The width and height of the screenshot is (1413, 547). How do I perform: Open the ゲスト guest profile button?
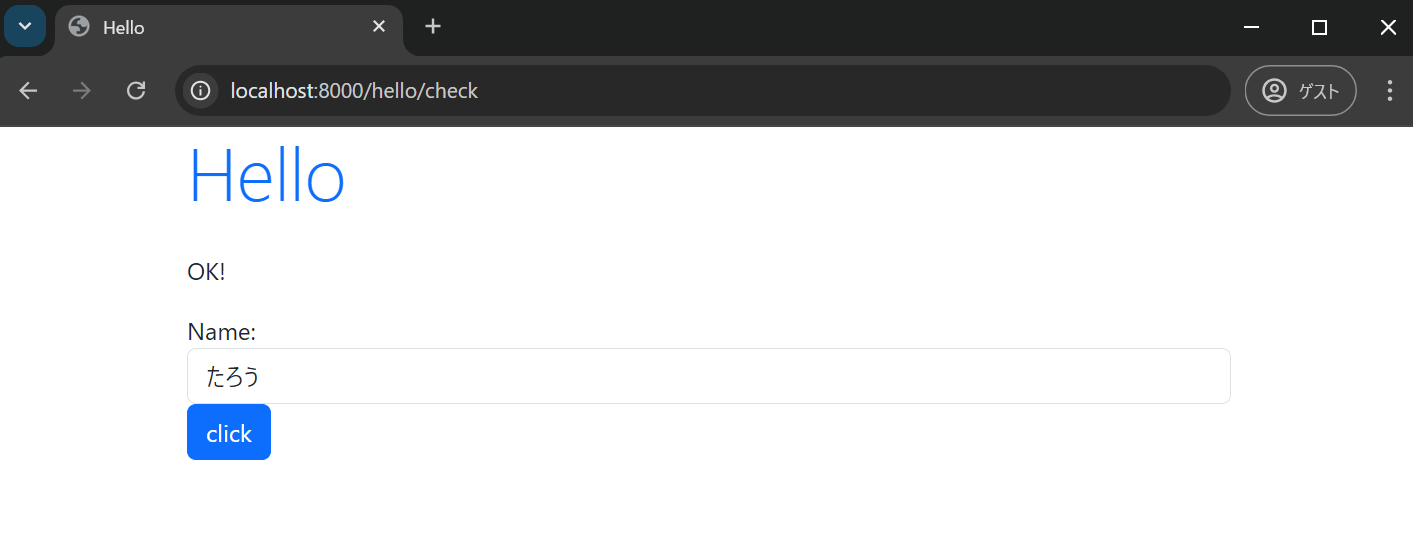1300,91
